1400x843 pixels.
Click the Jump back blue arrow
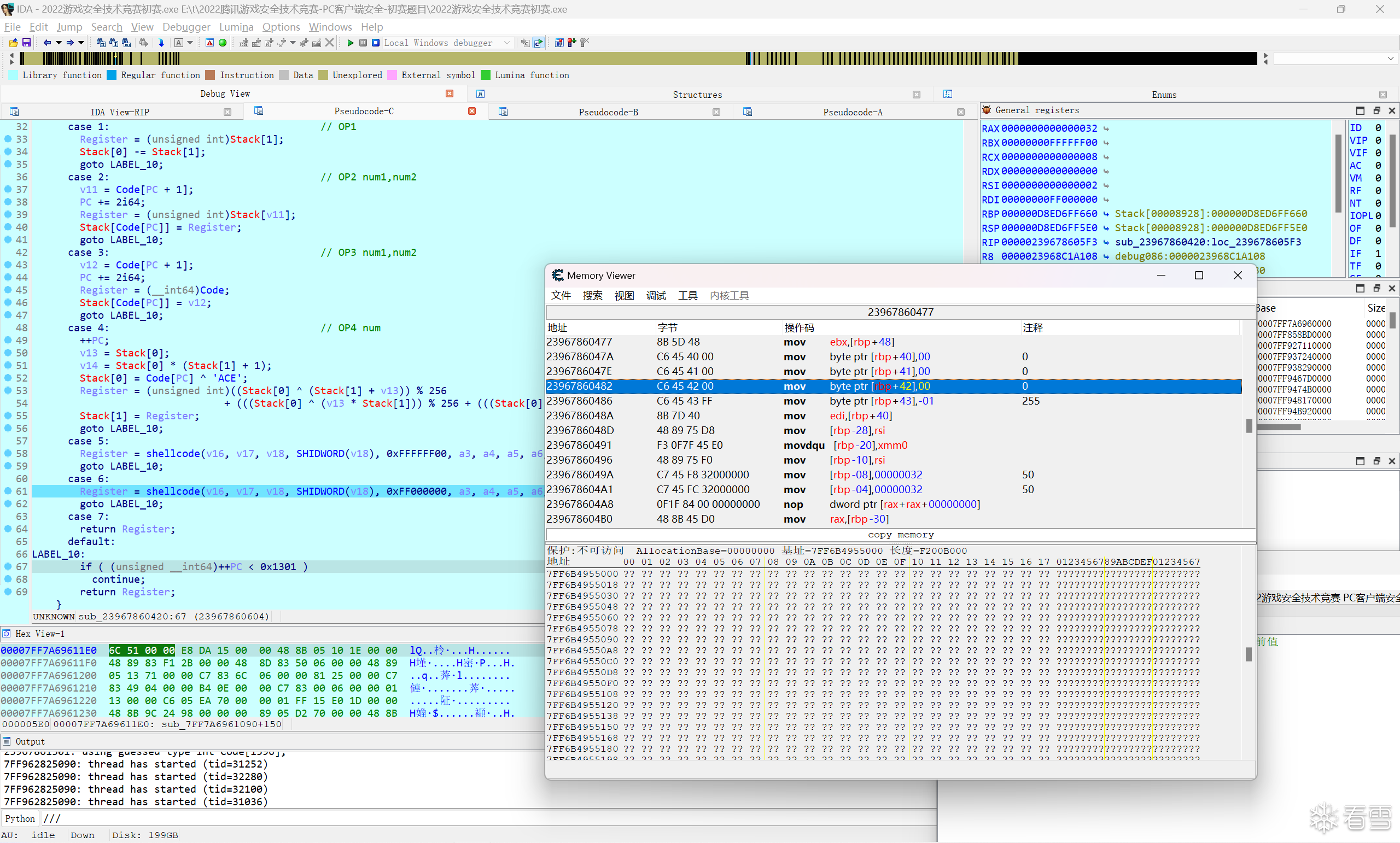tap(47, 43)
